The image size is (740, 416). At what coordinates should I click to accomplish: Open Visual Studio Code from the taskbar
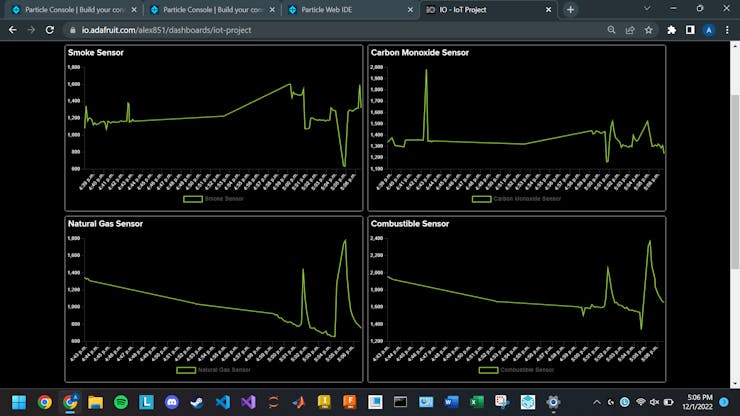(223, 402)
